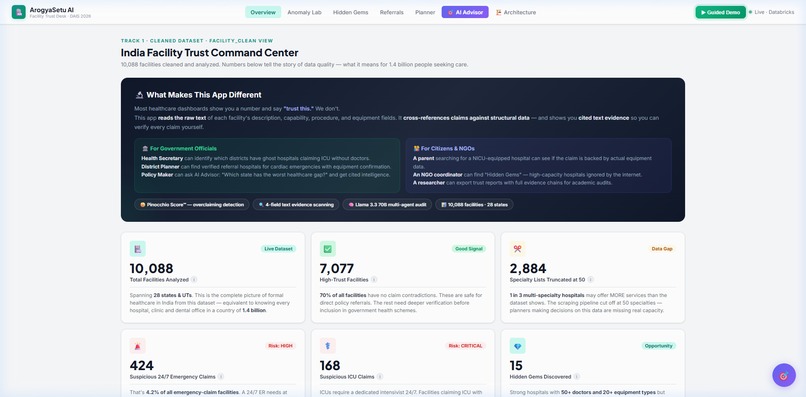Image resolution: width=806 pixels, height=397 pixels.
Task: Click the 10,088 total facilities value
Action: point(151,268)
